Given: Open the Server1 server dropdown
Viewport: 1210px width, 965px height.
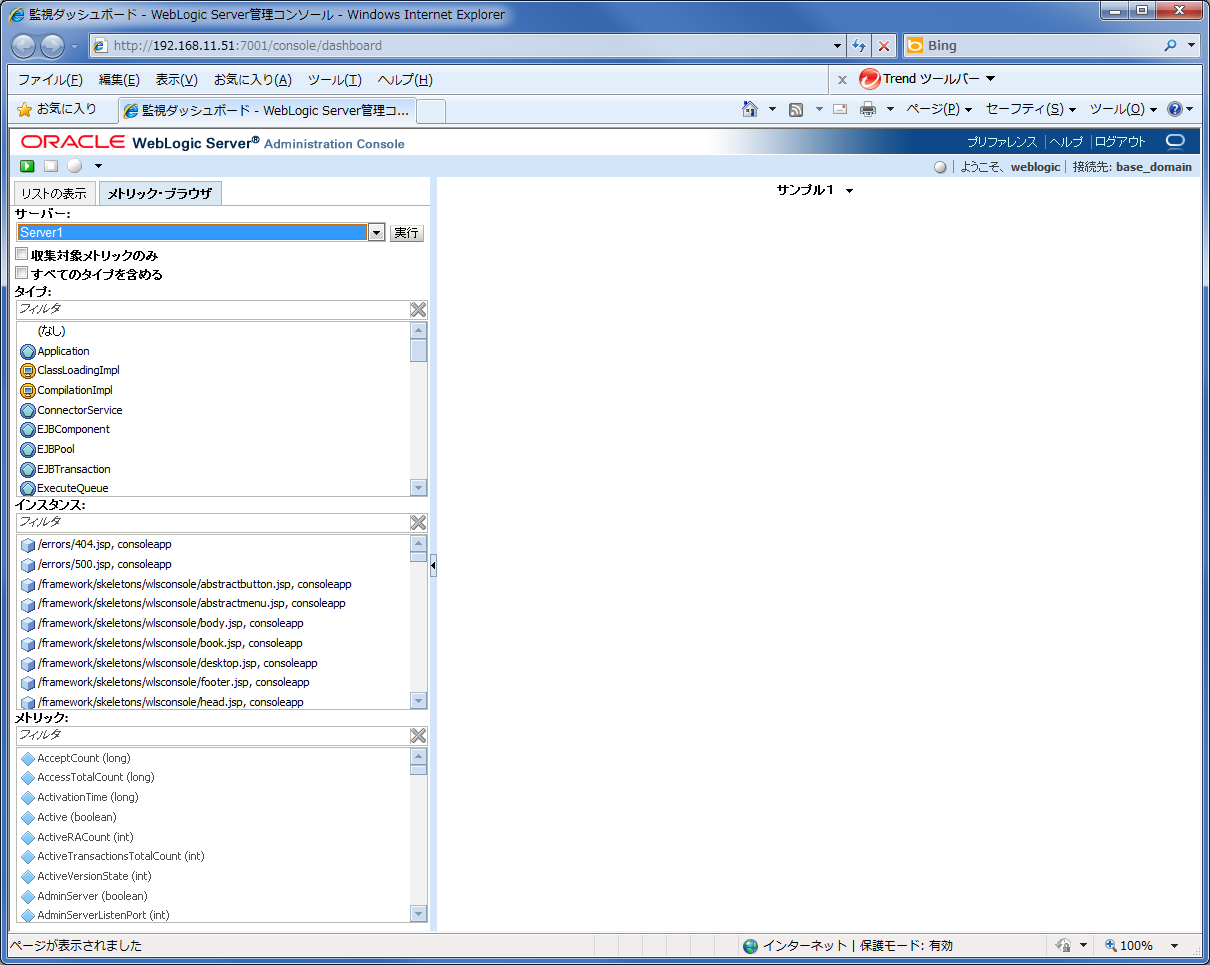Looking at the screenshot, I should (x=376, y=233).
